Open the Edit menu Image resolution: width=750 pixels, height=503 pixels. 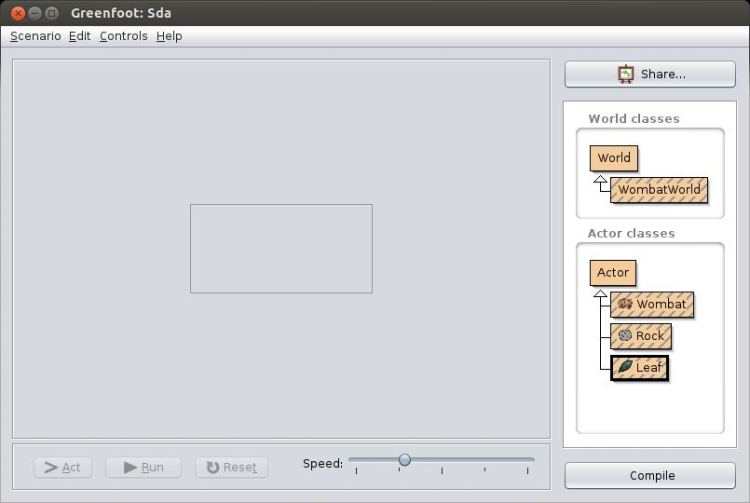(x=79, y=36)
